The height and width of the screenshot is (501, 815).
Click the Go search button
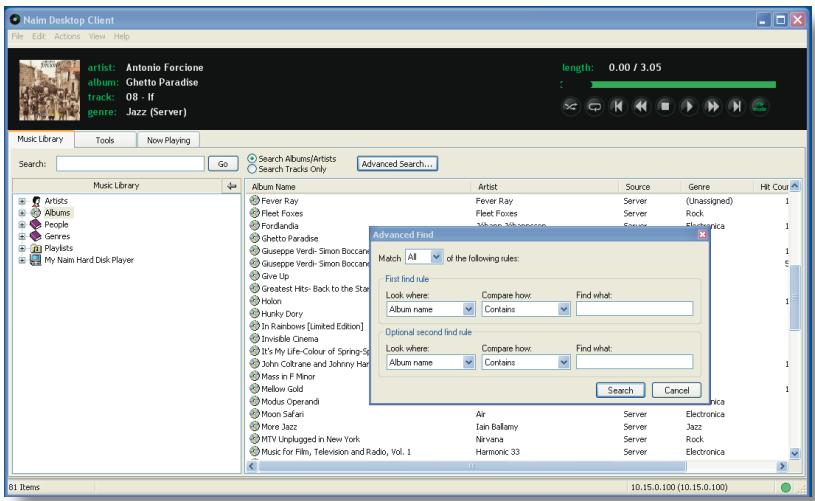(223, 164)
